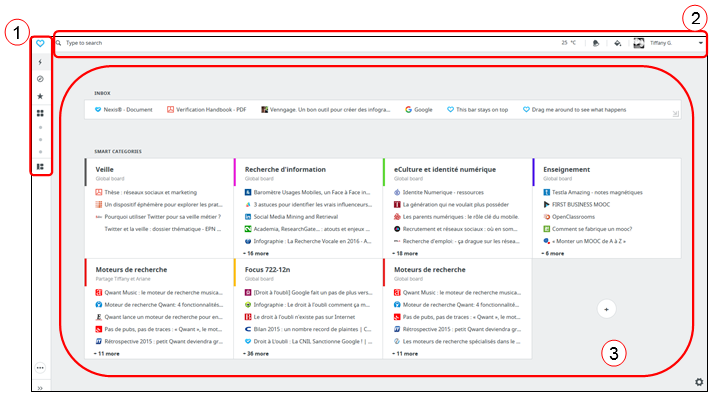Open 'Thèse : réseaux sociaux et marketing'
The height and width of the screenshot is (396, 715).
tap(146, 193)
